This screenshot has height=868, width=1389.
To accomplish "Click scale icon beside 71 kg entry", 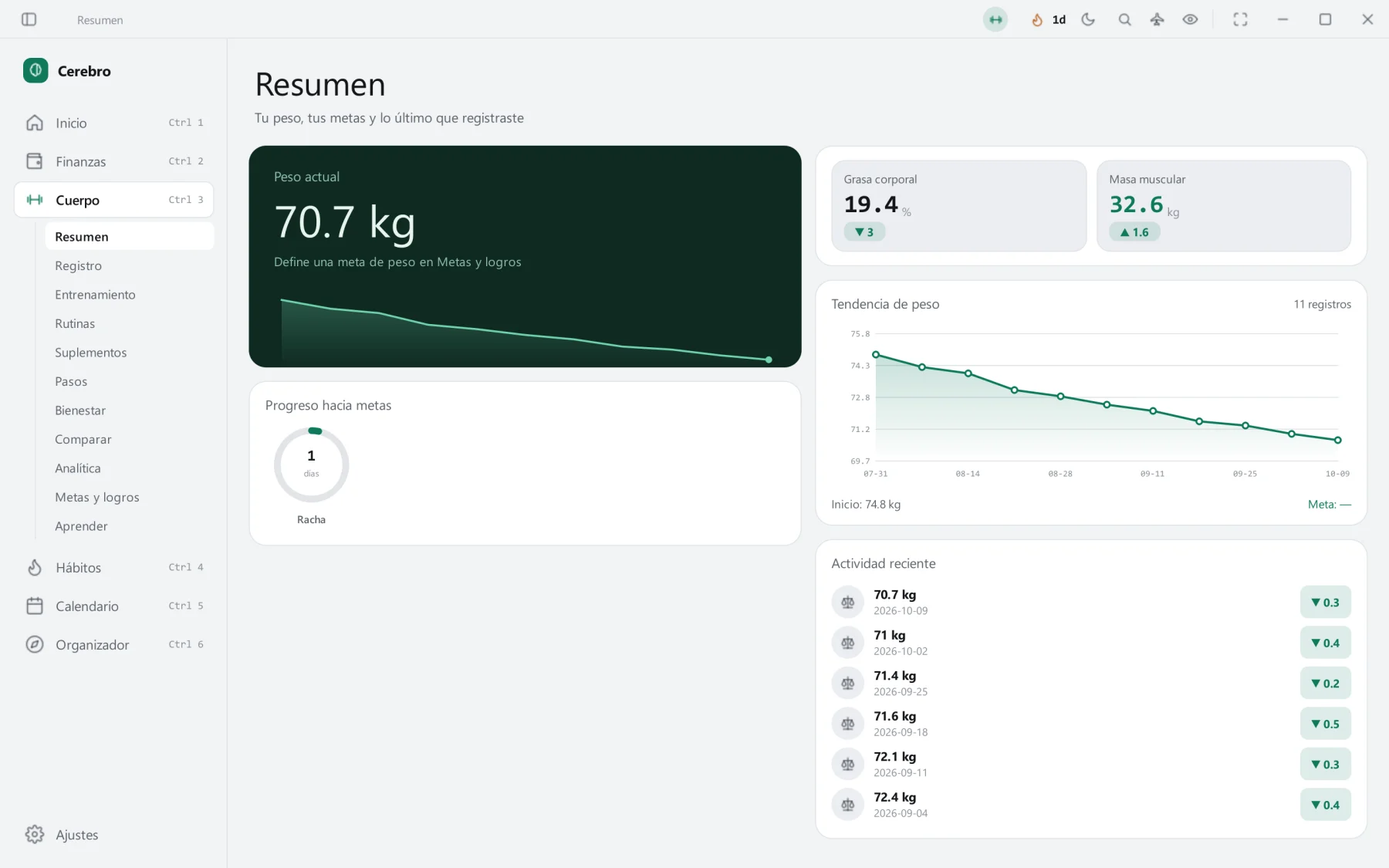I will (847, 643).
